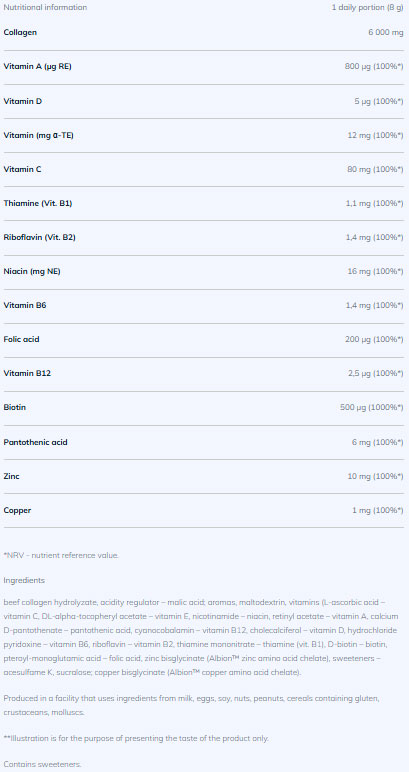Select the Vitamin A (µg RE) label
The width and height of the screenshot is (409, 772).
(37, 66)
